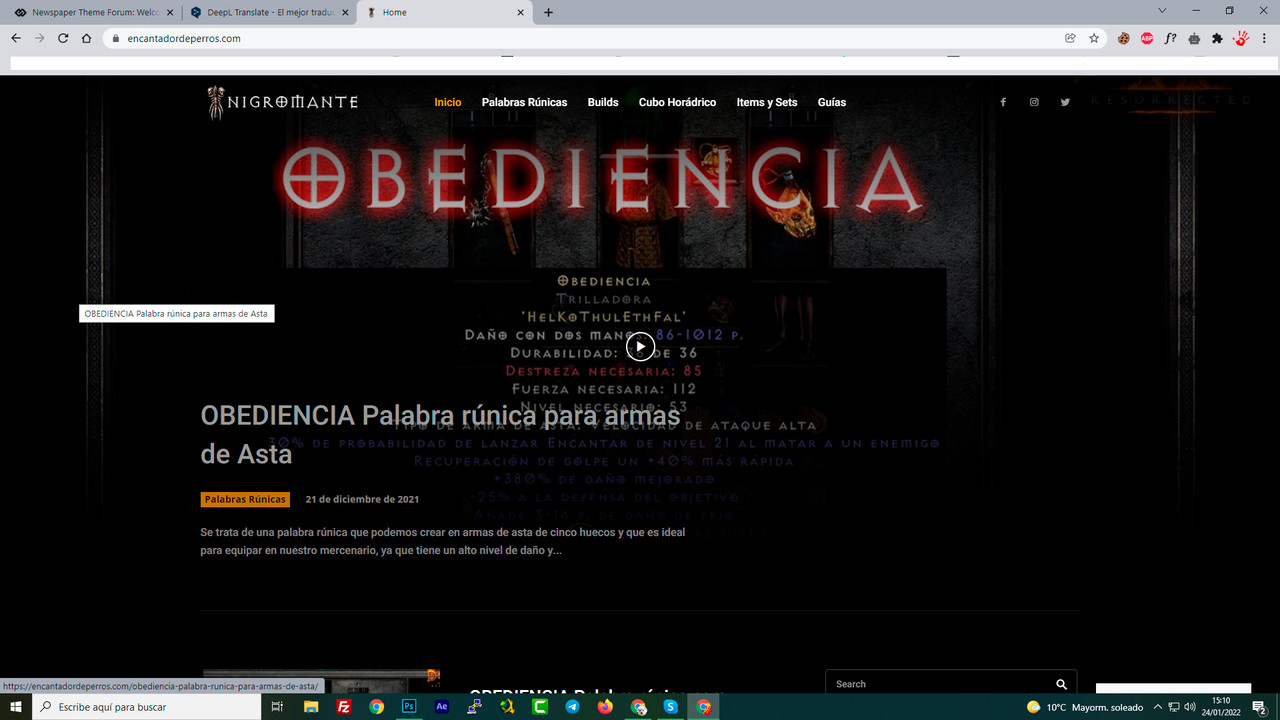Close the Home tab
Viewport: 1280px width, 720px height.
click(521, 12)
